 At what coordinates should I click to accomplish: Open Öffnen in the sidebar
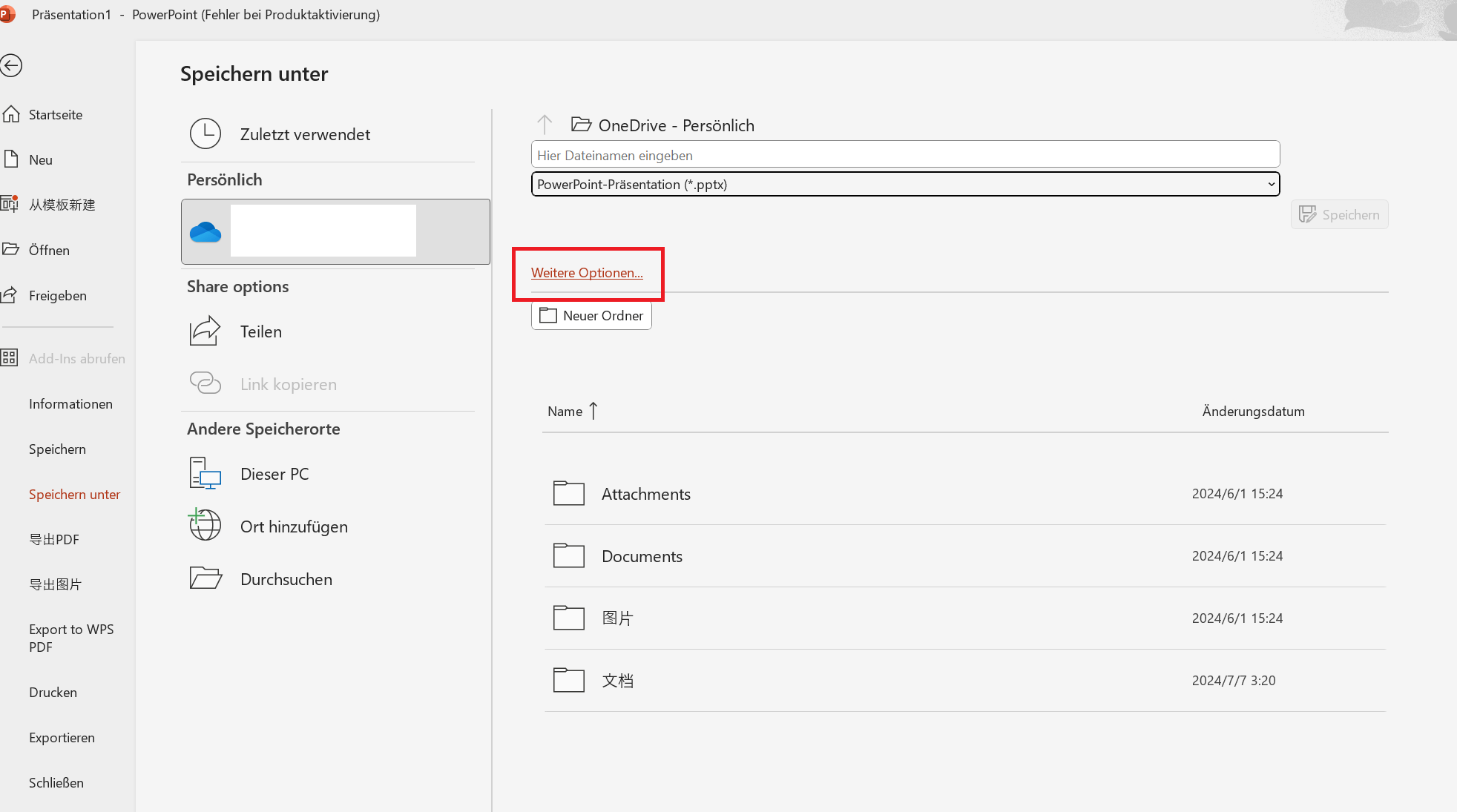pos(49,251)
